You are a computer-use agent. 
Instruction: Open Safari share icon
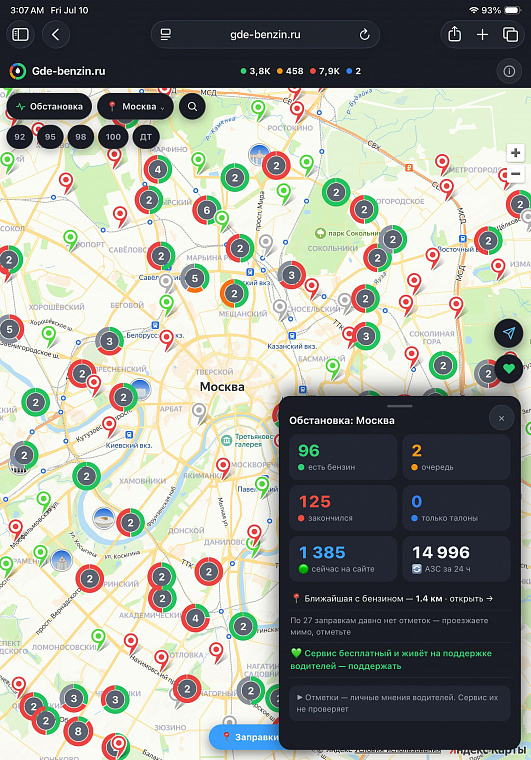click(454, 34)
